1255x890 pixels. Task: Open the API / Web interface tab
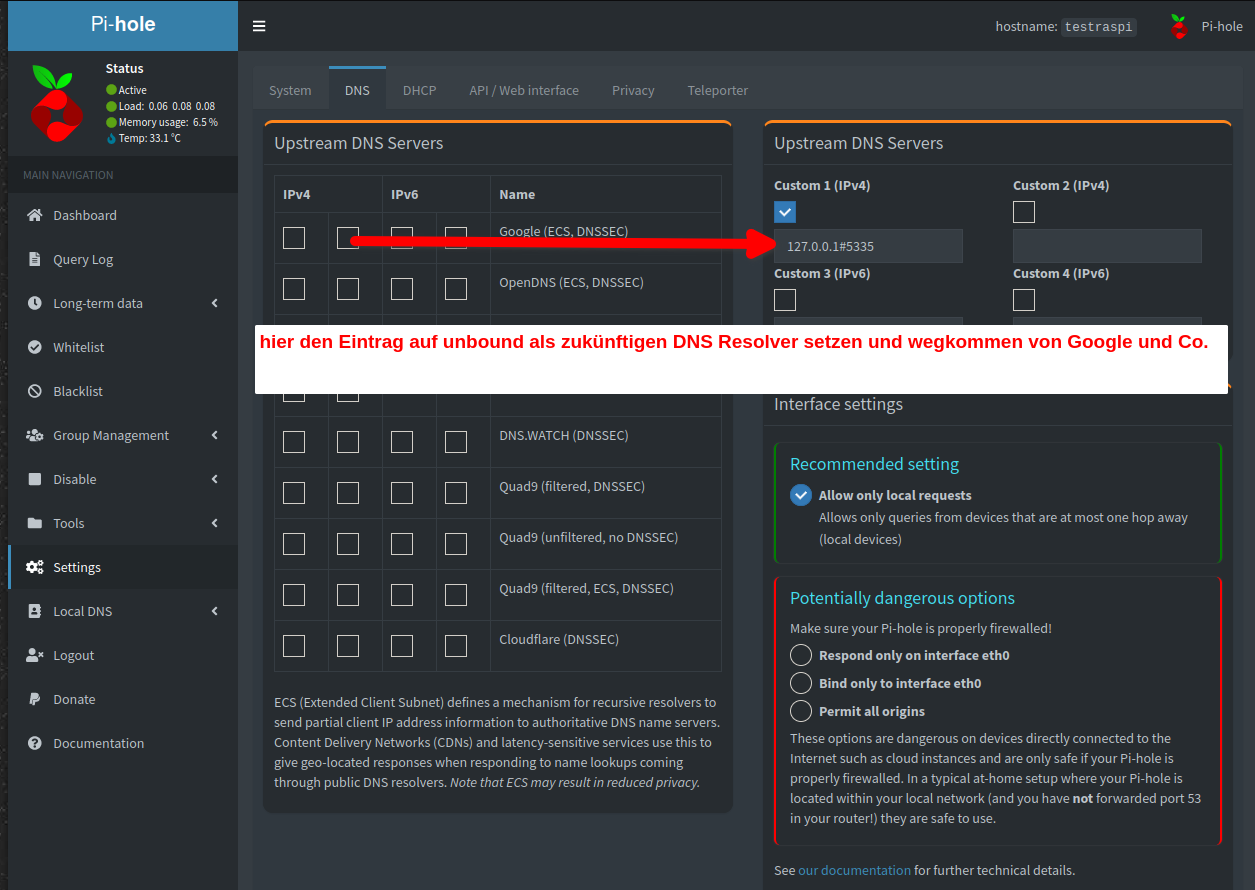(x=524, y=90)
